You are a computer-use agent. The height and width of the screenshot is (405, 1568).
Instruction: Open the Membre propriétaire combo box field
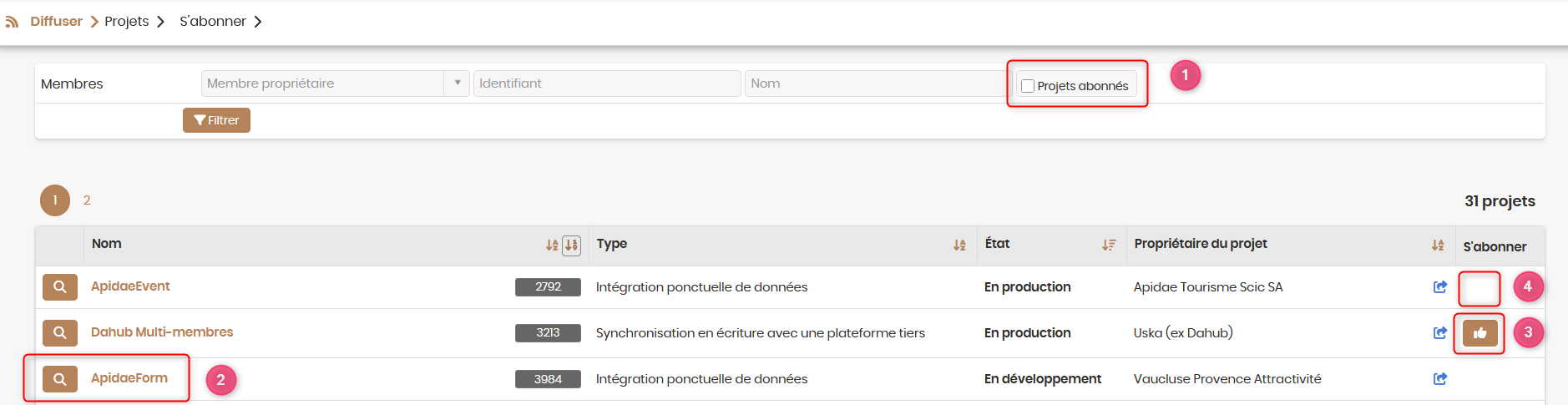coord(336,84)
